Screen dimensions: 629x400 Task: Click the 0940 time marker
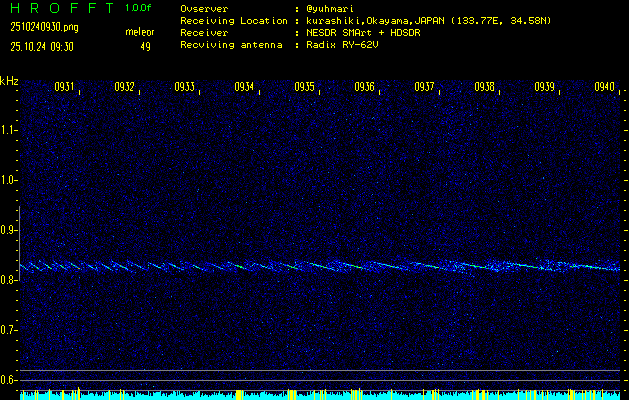click(x=603, y=87)
